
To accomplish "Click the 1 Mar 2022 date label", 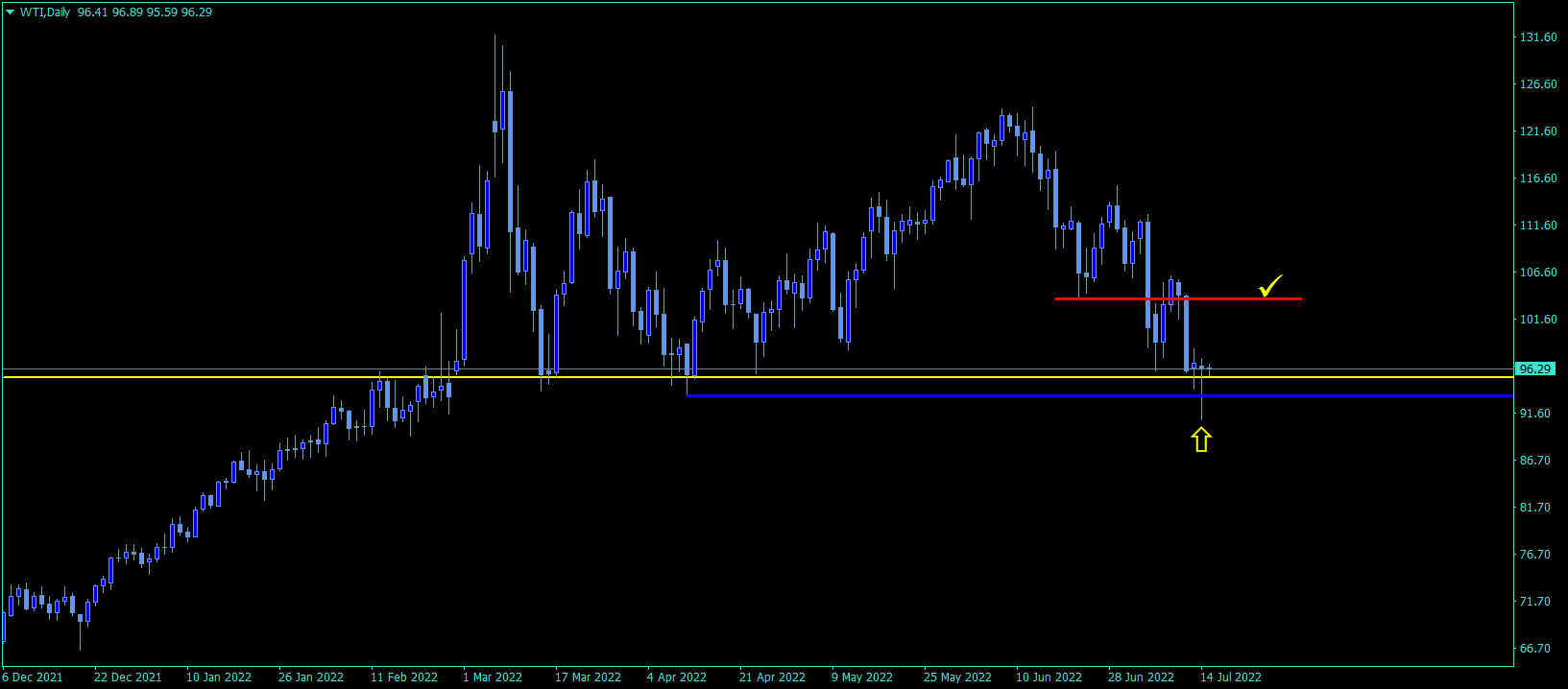I will pos(493,677).
